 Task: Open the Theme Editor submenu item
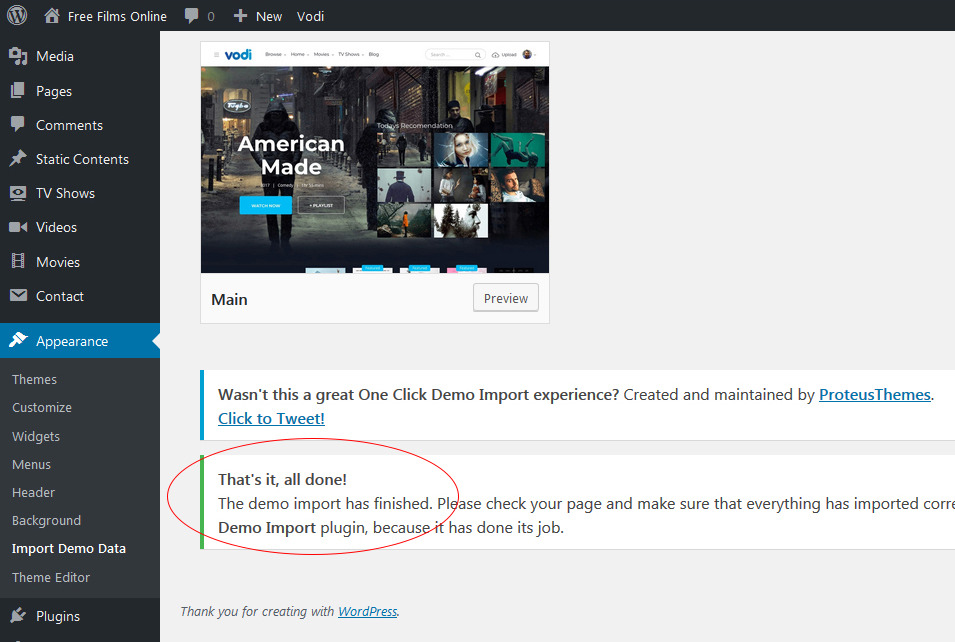click(51, 577)
